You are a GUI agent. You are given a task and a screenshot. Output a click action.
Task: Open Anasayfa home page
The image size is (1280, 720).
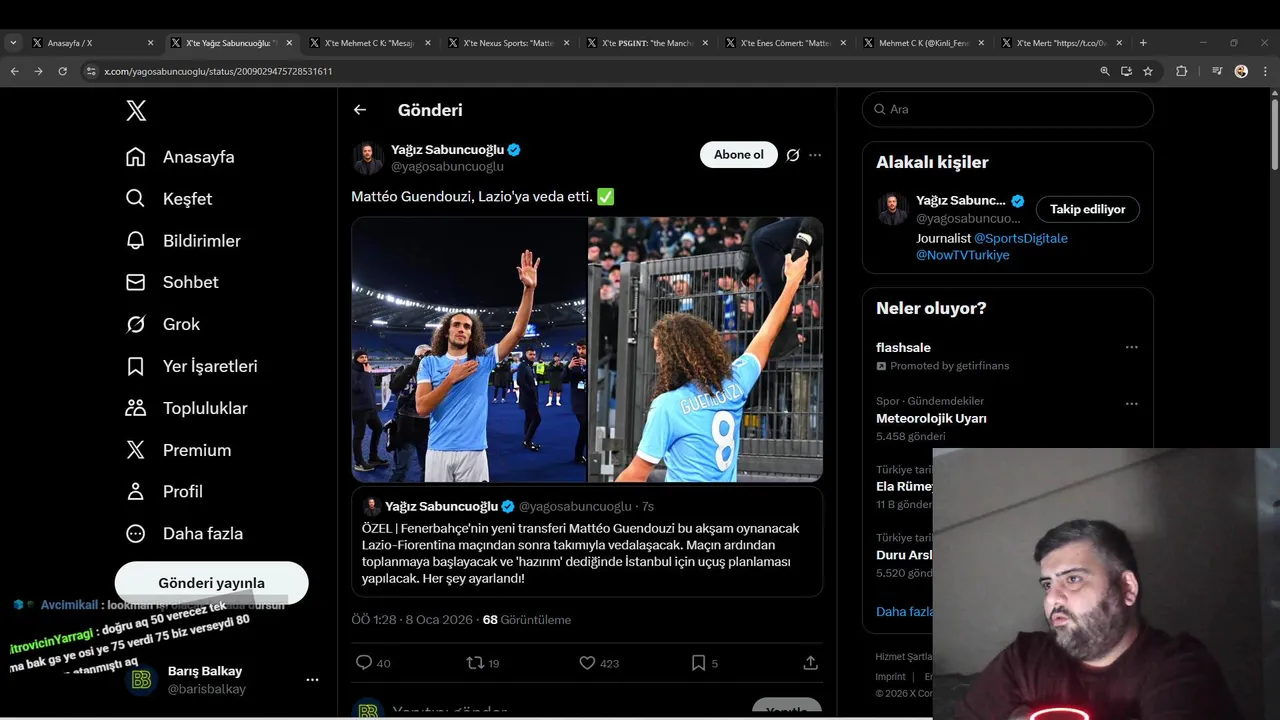click(180, 157)
